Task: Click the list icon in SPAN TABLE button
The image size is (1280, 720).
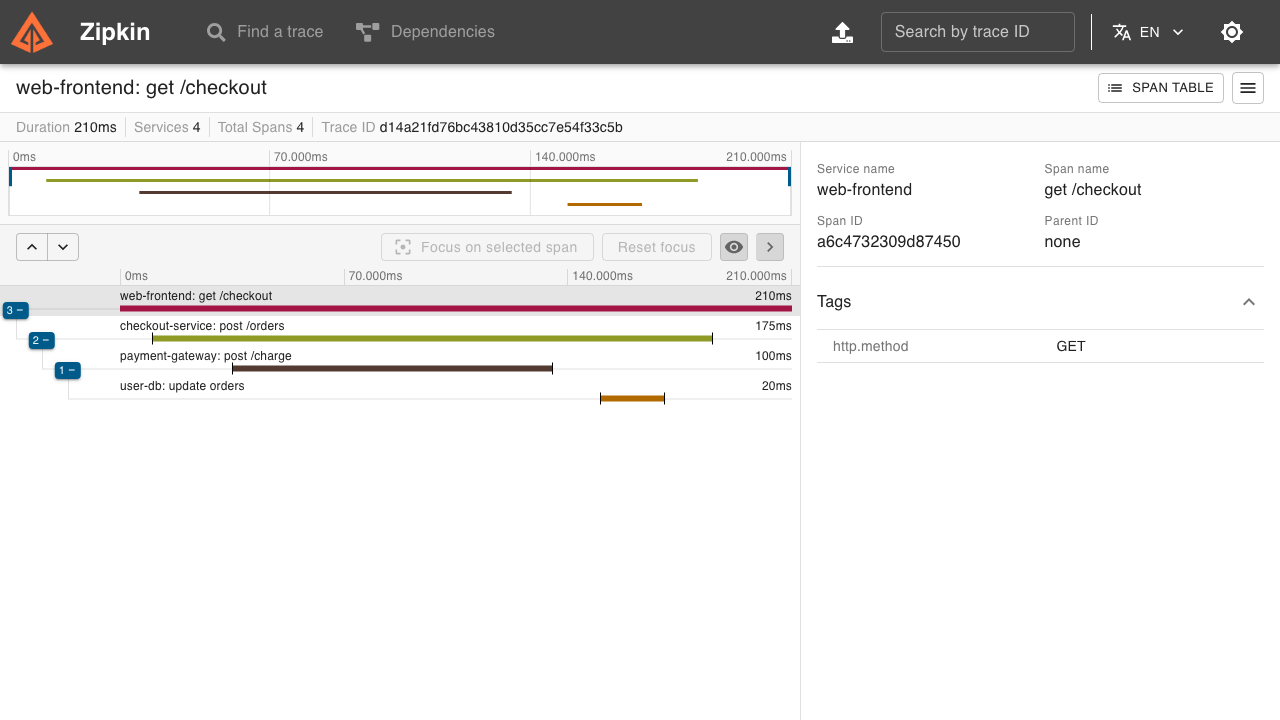Action: [x=1115, y=88]
